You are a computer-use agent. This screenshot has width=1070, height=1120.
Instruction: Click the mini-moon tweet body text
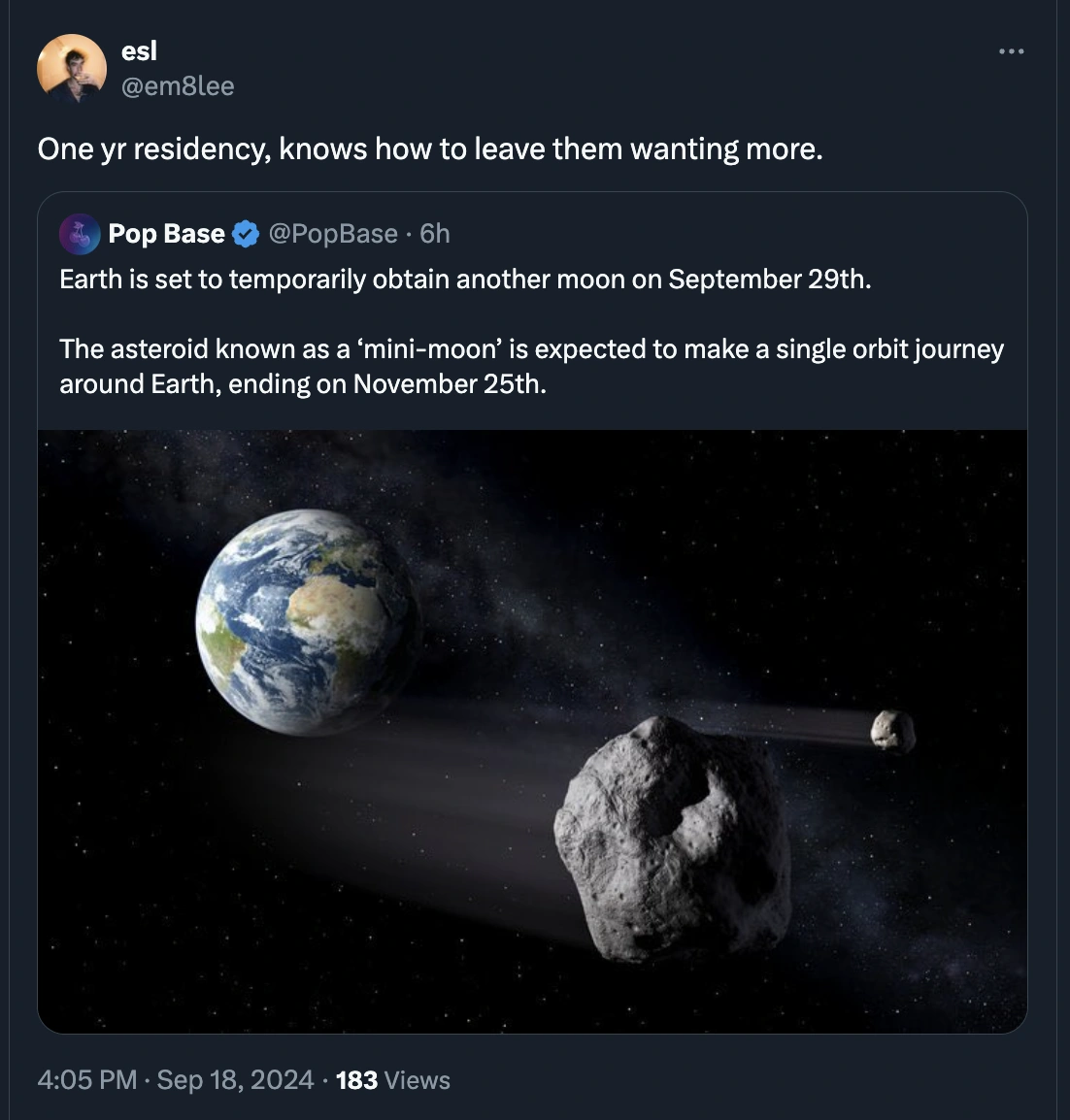532,330
